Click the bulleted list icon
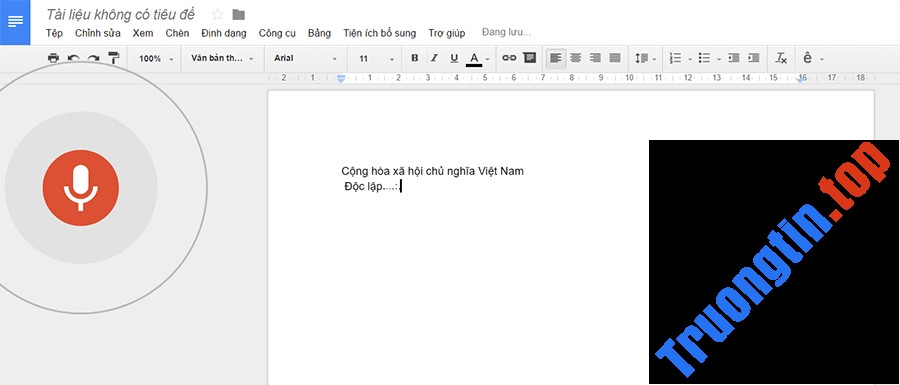The height and width of the screenshot is (385, 900). click(x=704, y=59)
